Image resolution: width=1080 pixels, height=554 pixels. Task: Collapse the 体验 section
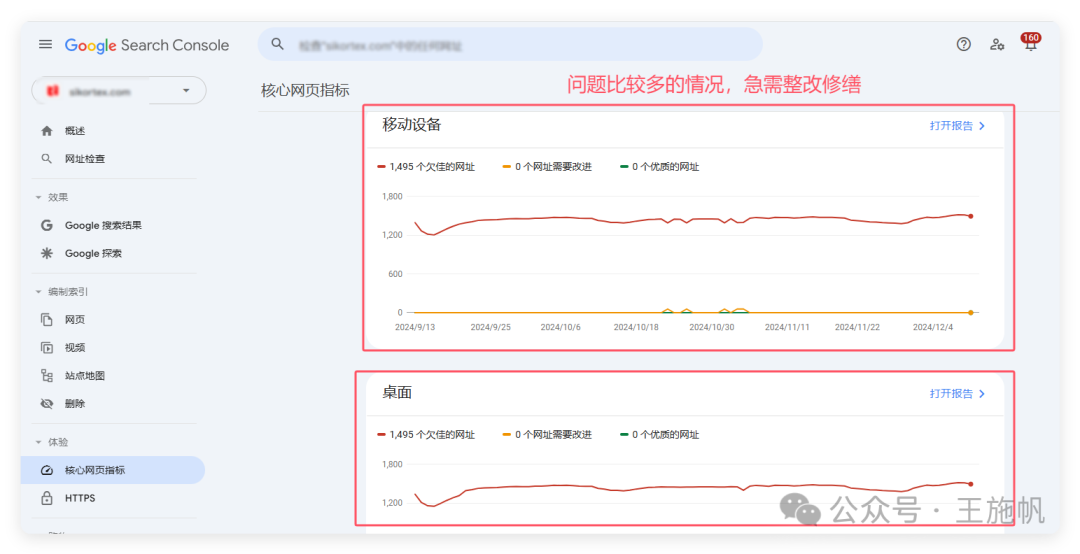[x=52, y=442]
